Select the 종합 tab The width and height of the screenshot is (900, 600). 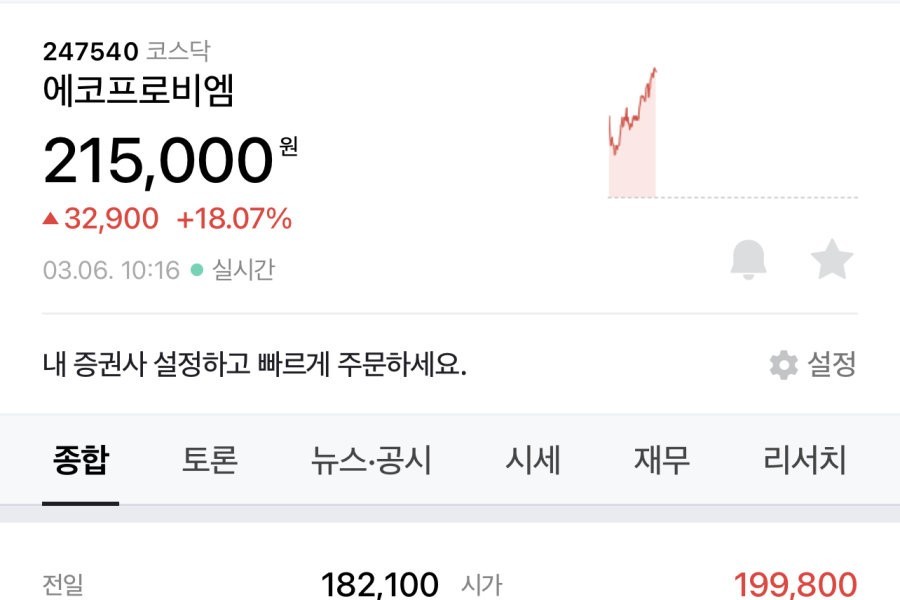(x=81, y=461)
